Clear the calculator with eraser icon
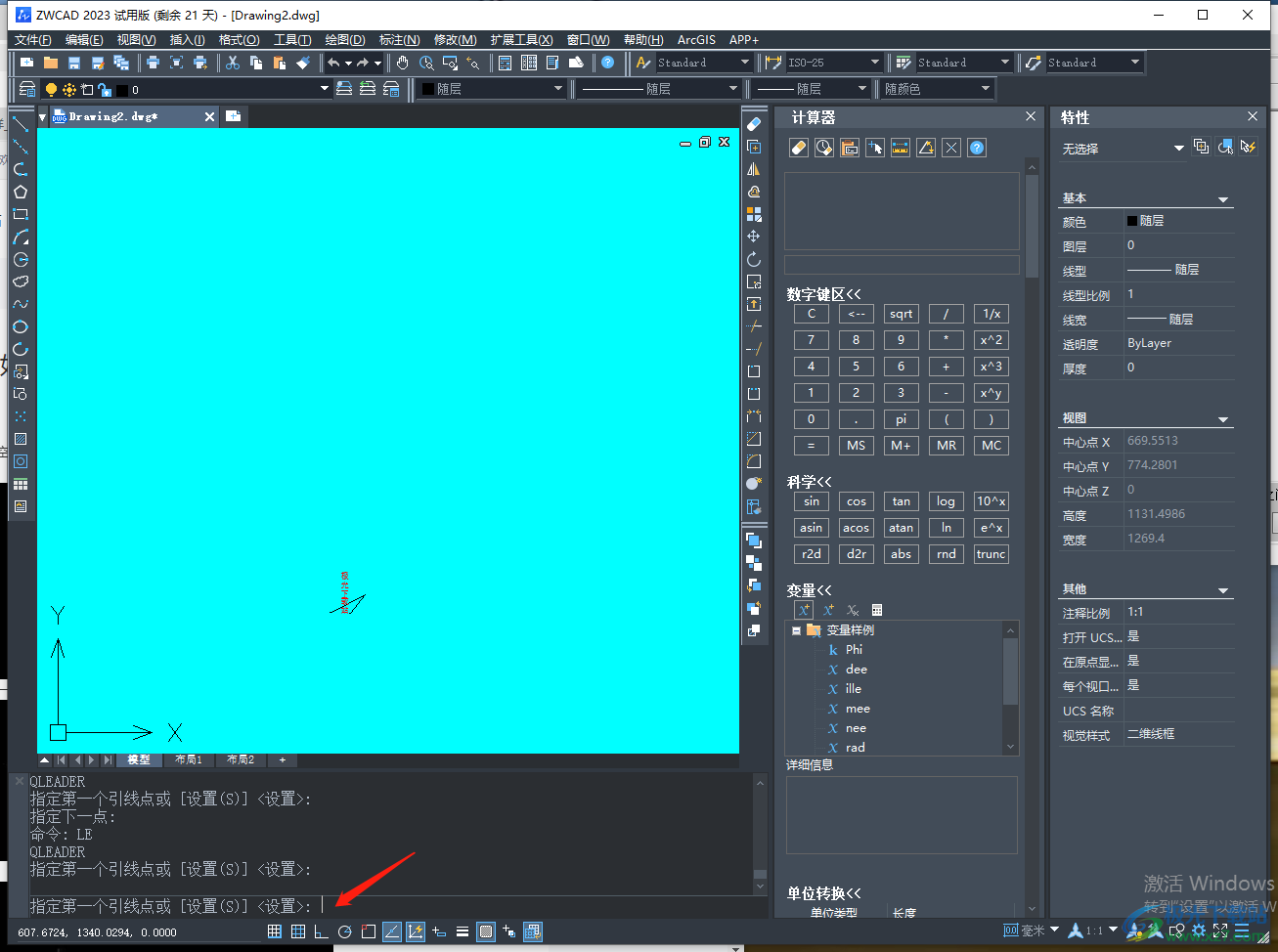Image resolution: width=1278 pixels, height=952 pixels. (x=799, y=148)
